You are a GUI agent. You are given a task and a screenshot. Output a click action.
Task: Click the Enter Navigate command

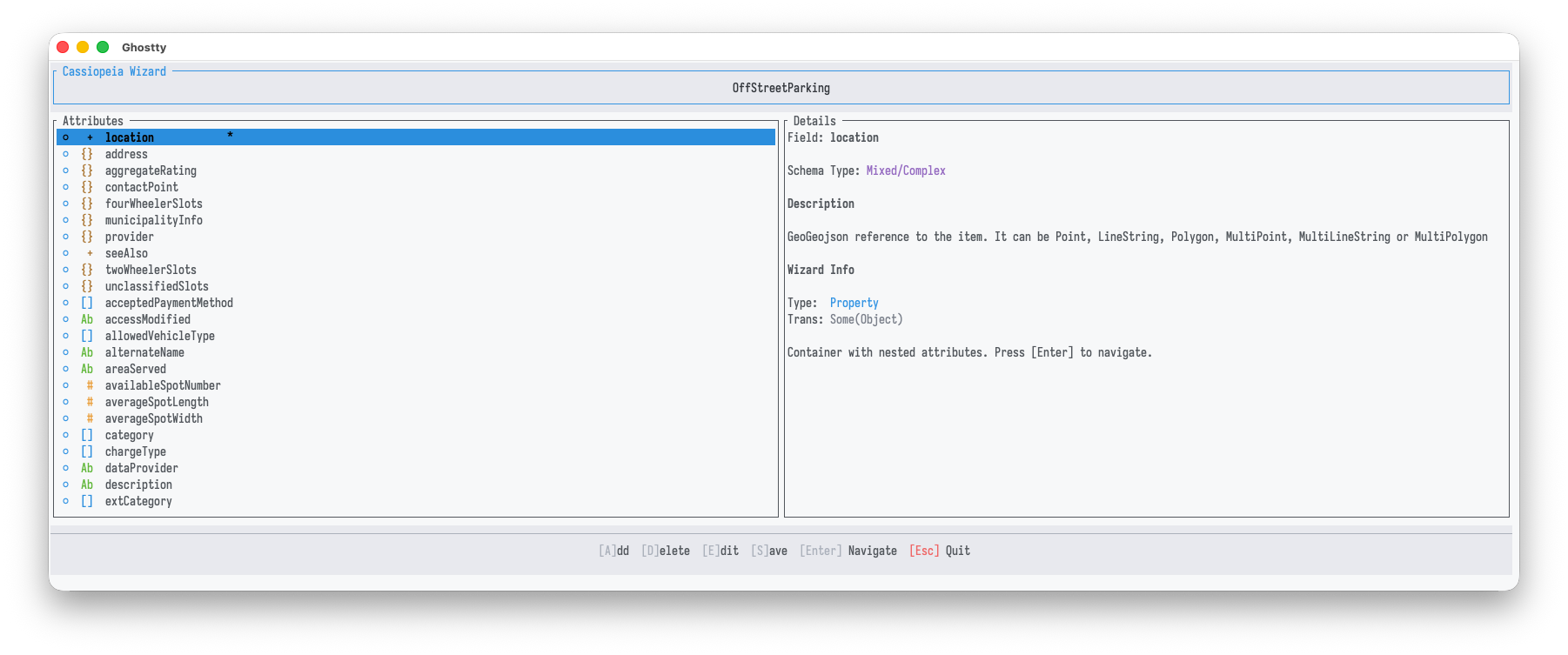click(x=848, y=551)
